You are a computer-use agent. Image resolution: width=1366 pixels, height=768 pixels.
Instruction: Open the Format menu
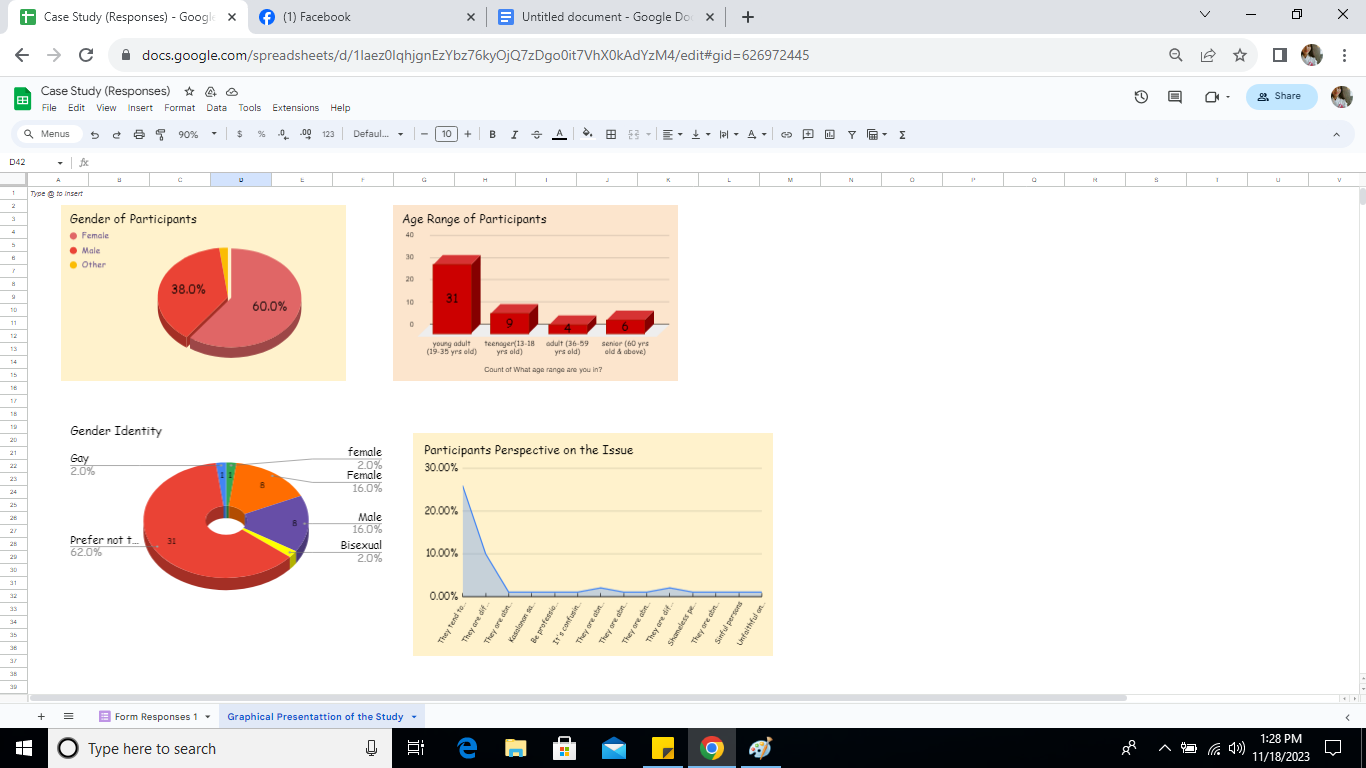click(x=180, y=108)
